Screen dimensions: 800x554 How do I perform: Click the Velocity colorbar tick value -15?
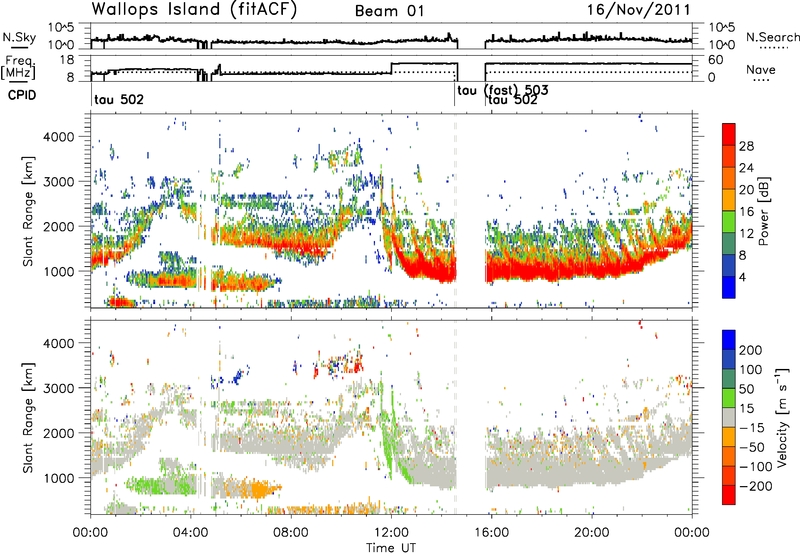(752, 428)
